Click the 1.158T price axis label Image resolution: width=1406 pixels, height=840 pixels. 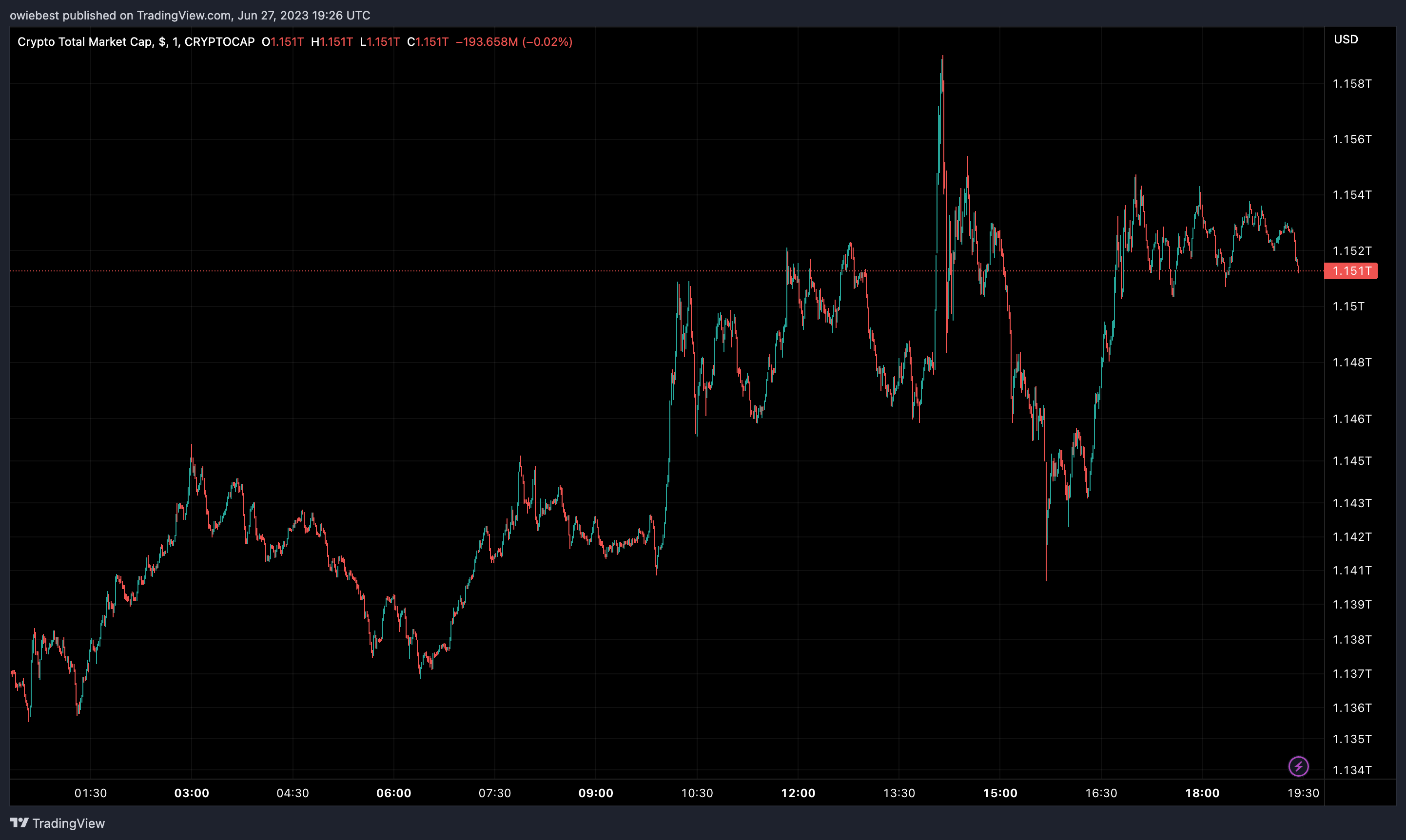(x=1352, y=84)
